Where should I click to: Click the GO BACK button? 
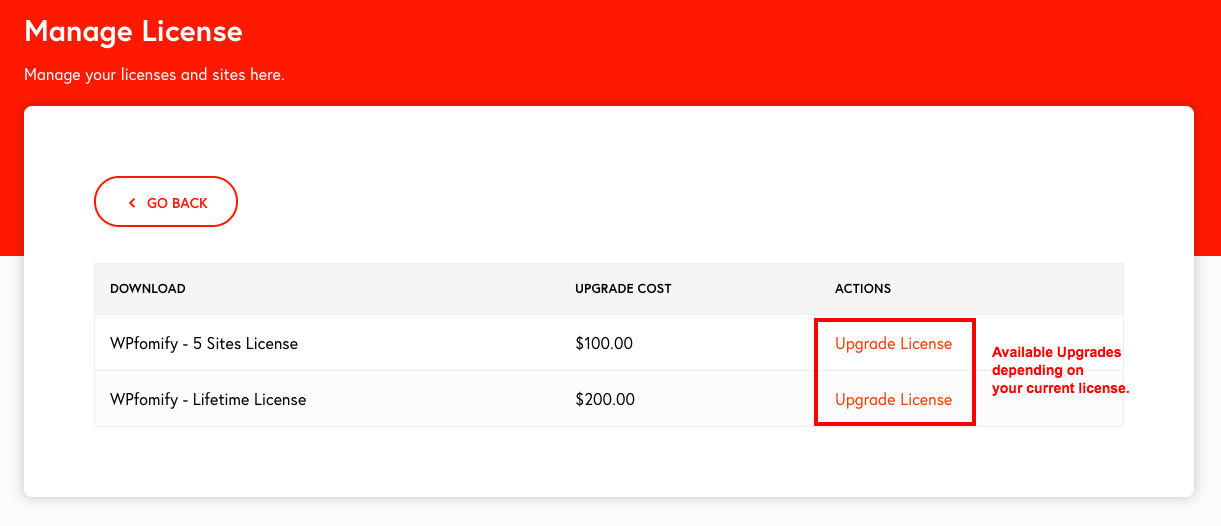coord(166,202)
